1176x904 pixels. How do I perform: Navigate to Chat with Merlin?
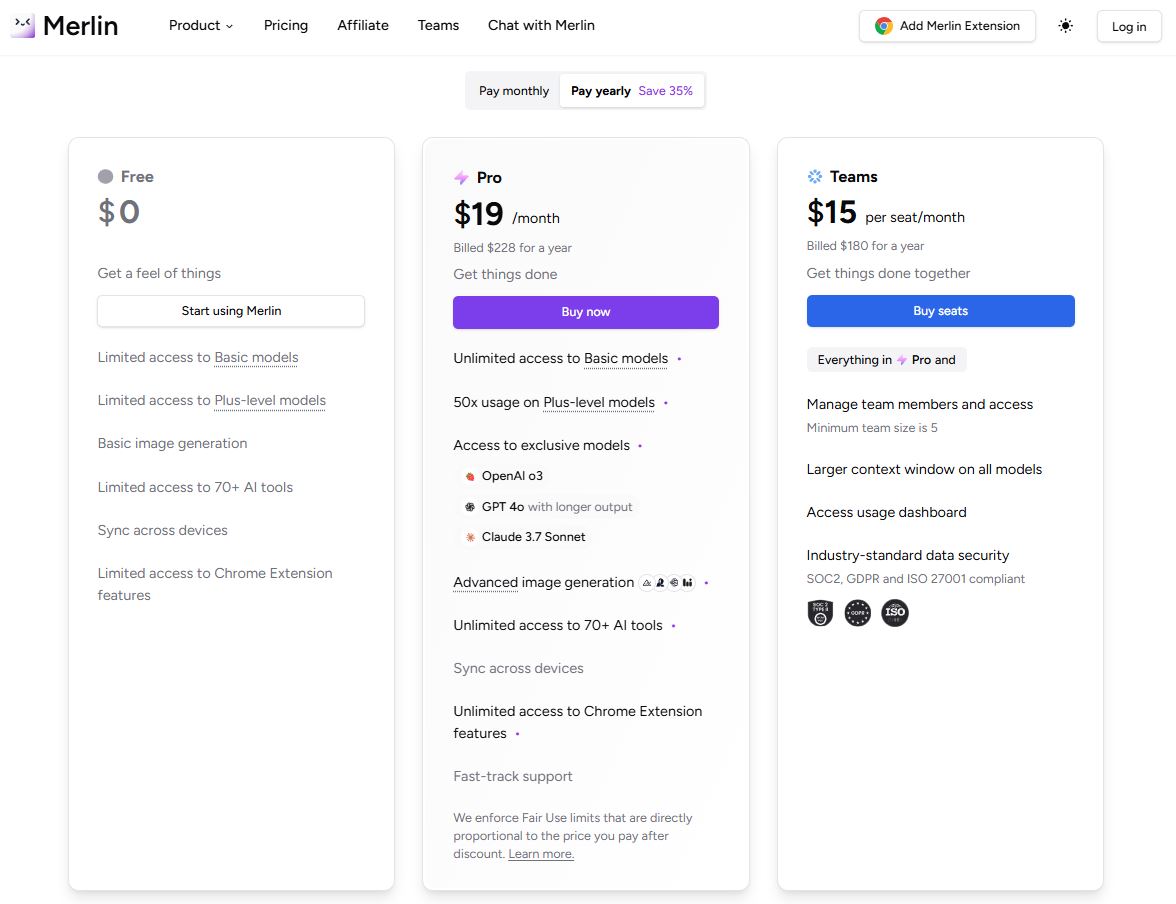(541, 26)
